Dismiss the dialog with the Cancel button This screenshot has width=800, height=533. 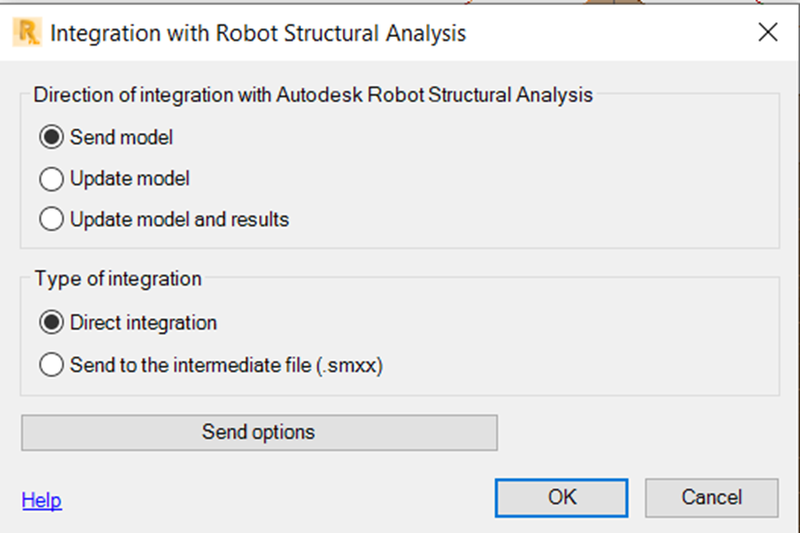[712, 498]
